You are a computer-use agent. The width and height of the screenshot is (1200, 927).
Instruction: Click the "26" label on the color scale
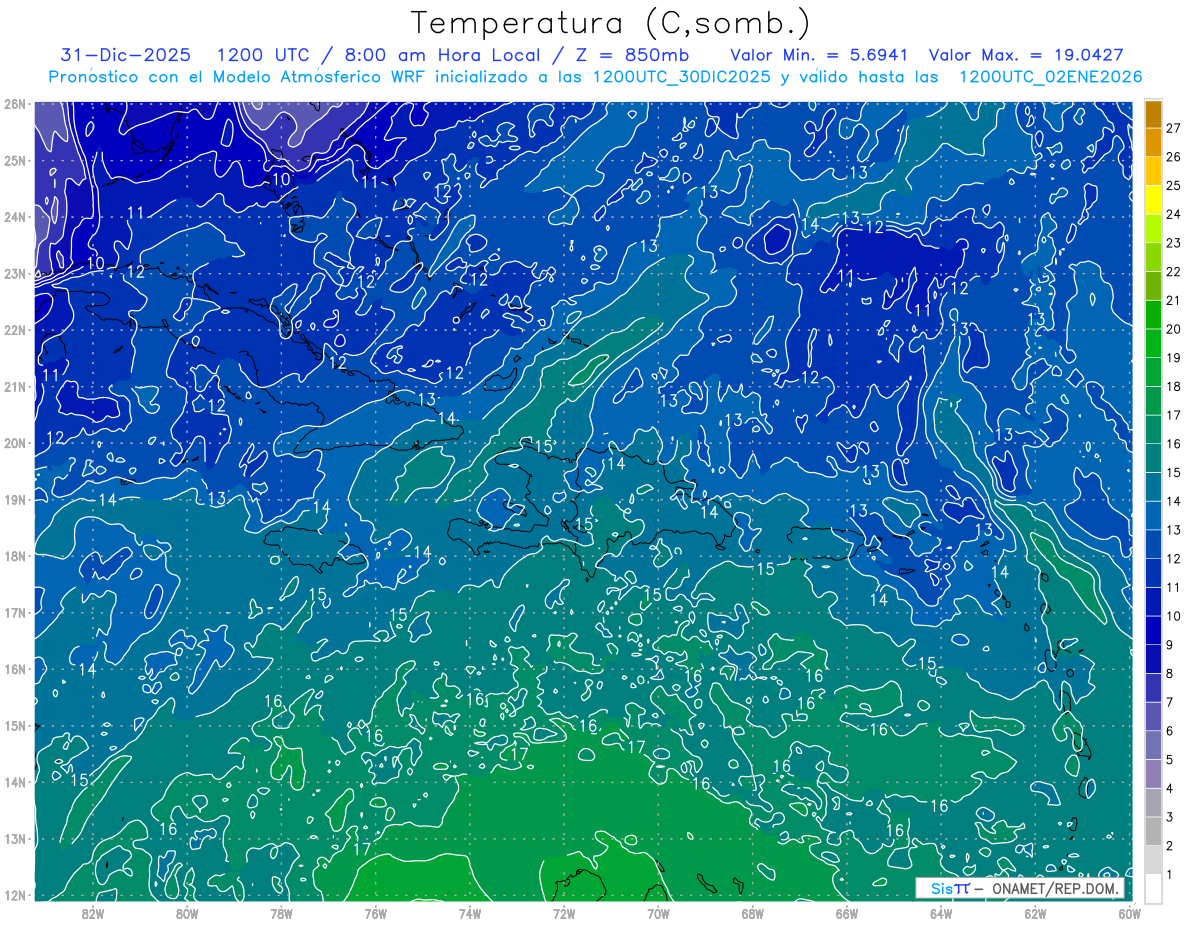click(1174, 157)
